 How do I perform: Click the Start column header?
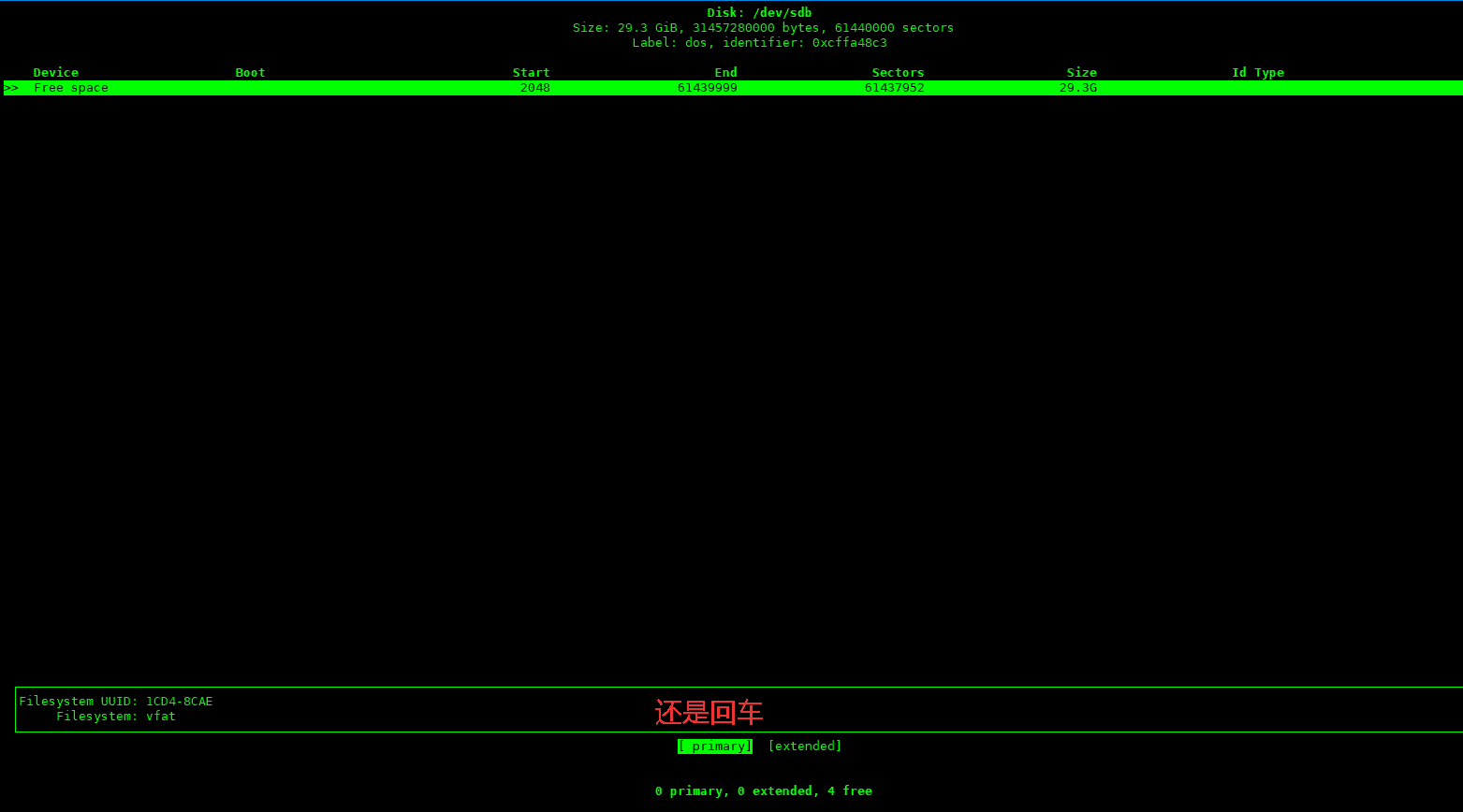pyautogui.click(x=532, y=73)
